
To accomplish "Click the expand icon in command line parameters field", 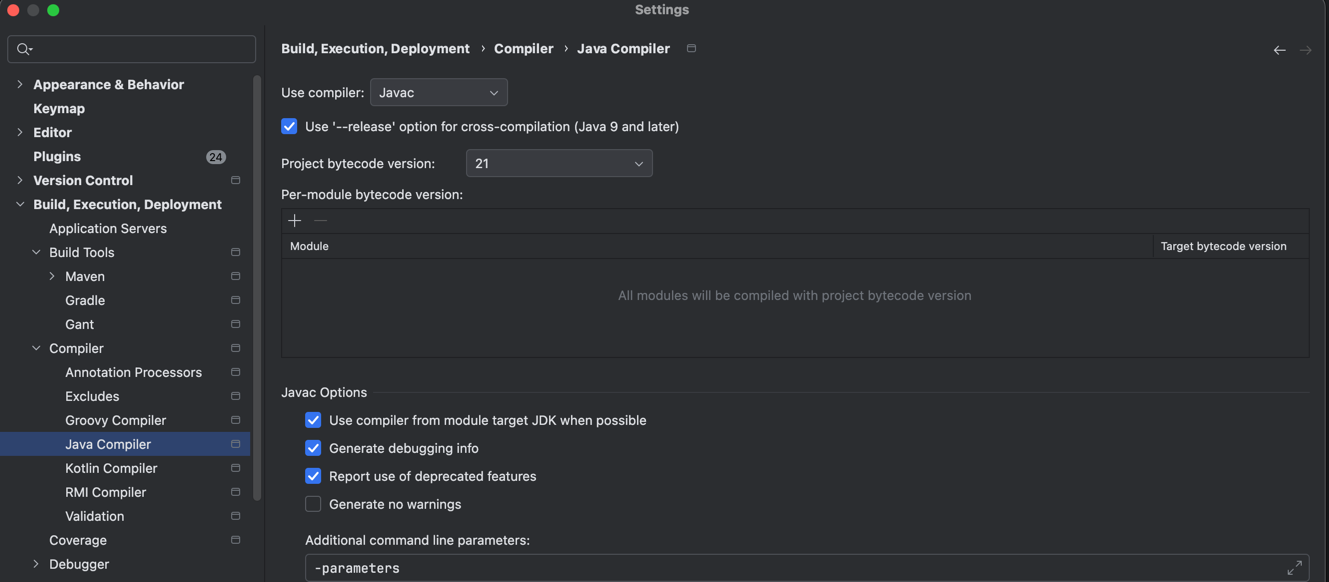I will tap(1294, 568).
